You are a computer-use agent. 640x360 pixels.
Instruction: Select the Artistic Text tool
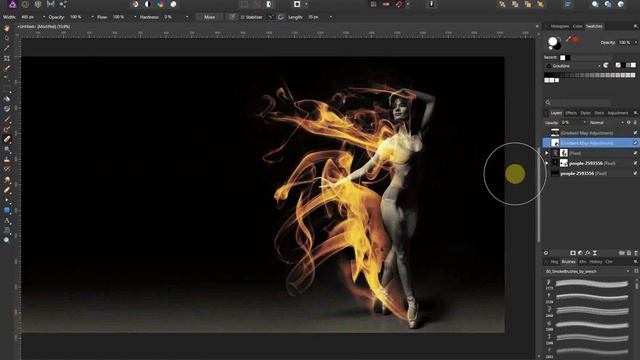[x=7, y=221]
